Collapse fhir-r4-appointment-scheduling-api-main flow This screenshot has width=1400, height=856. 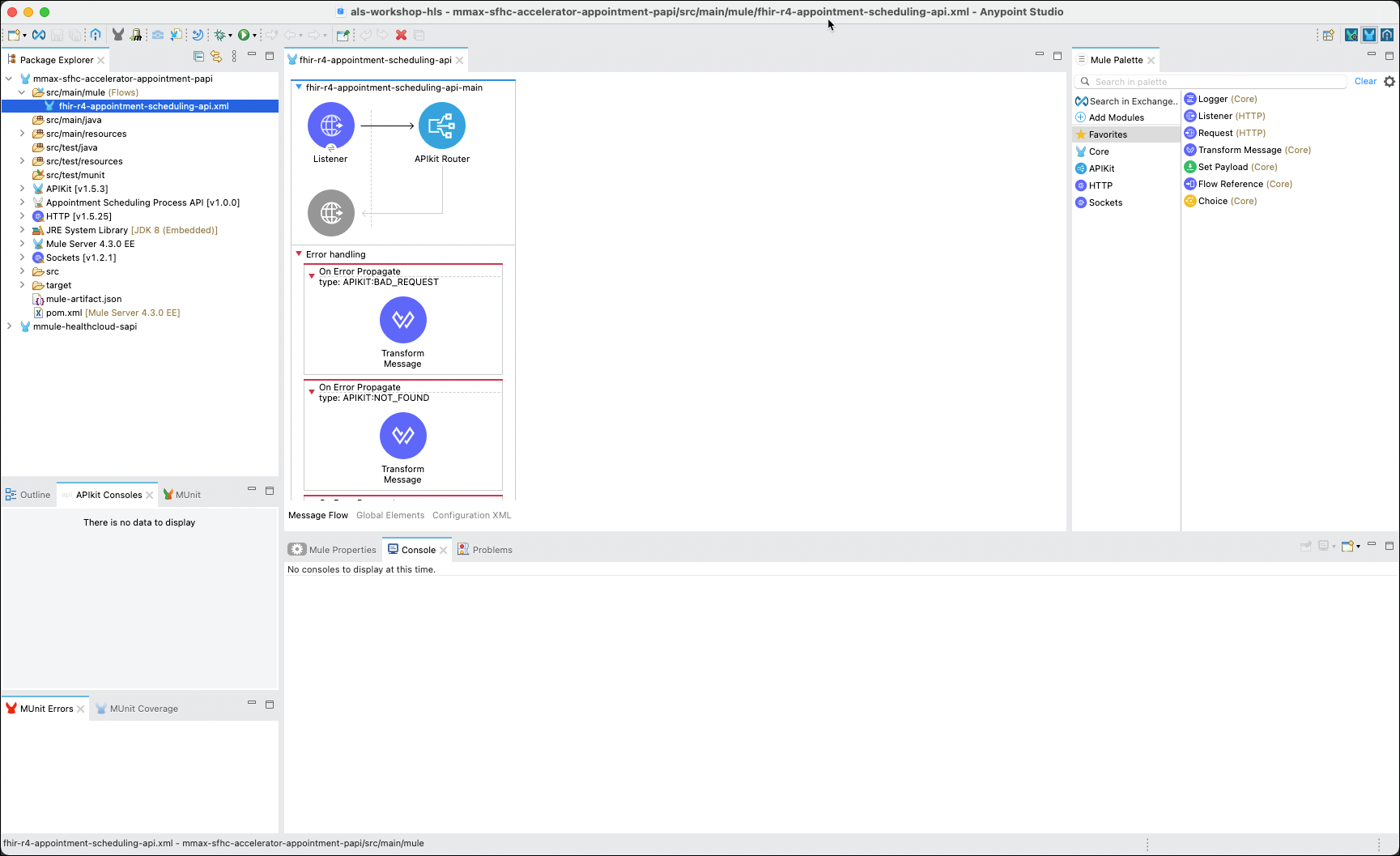coord(299,87)
